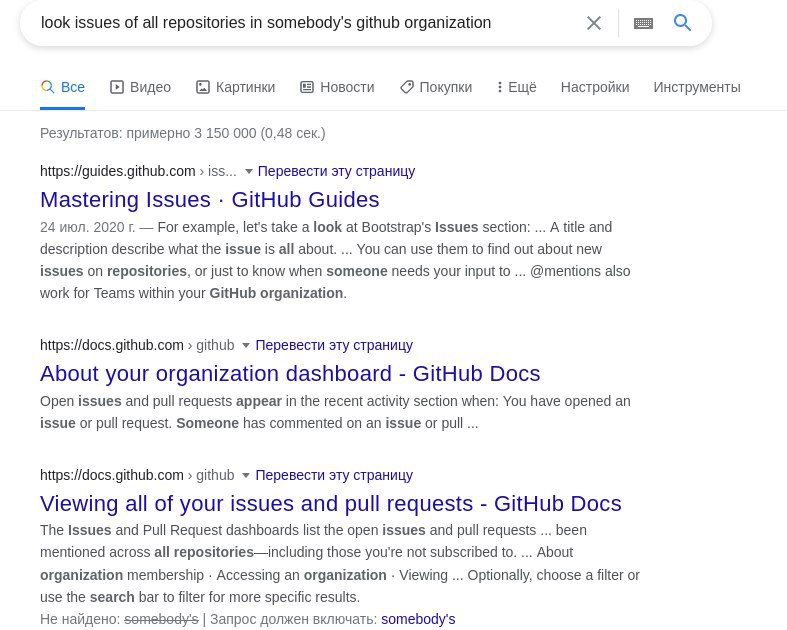Click the https://guides.github.com URL text
Screen dimensions: 787x630
pyautogui.click(x=117, y=171)
